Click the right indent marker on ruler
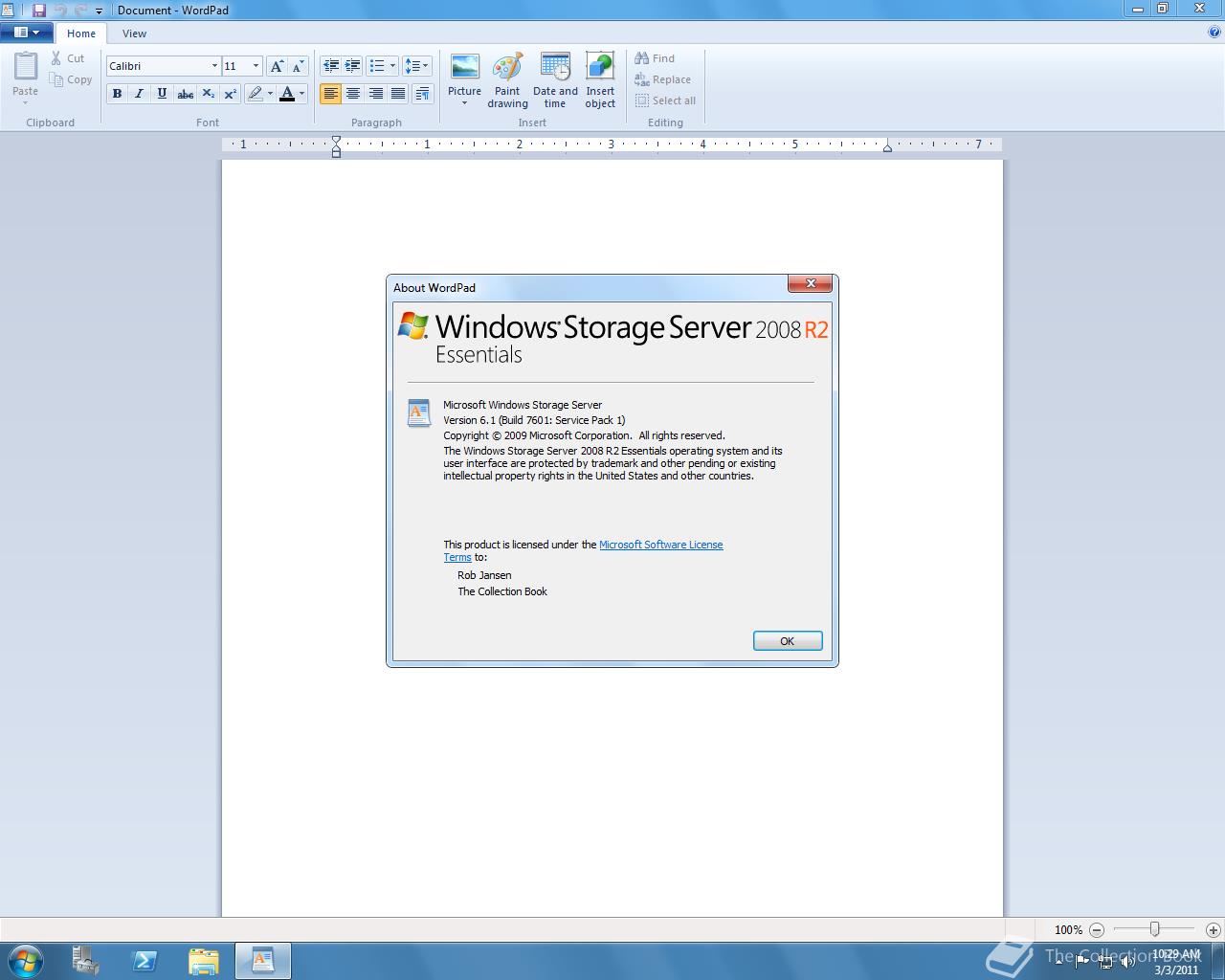 pos(887,147)
